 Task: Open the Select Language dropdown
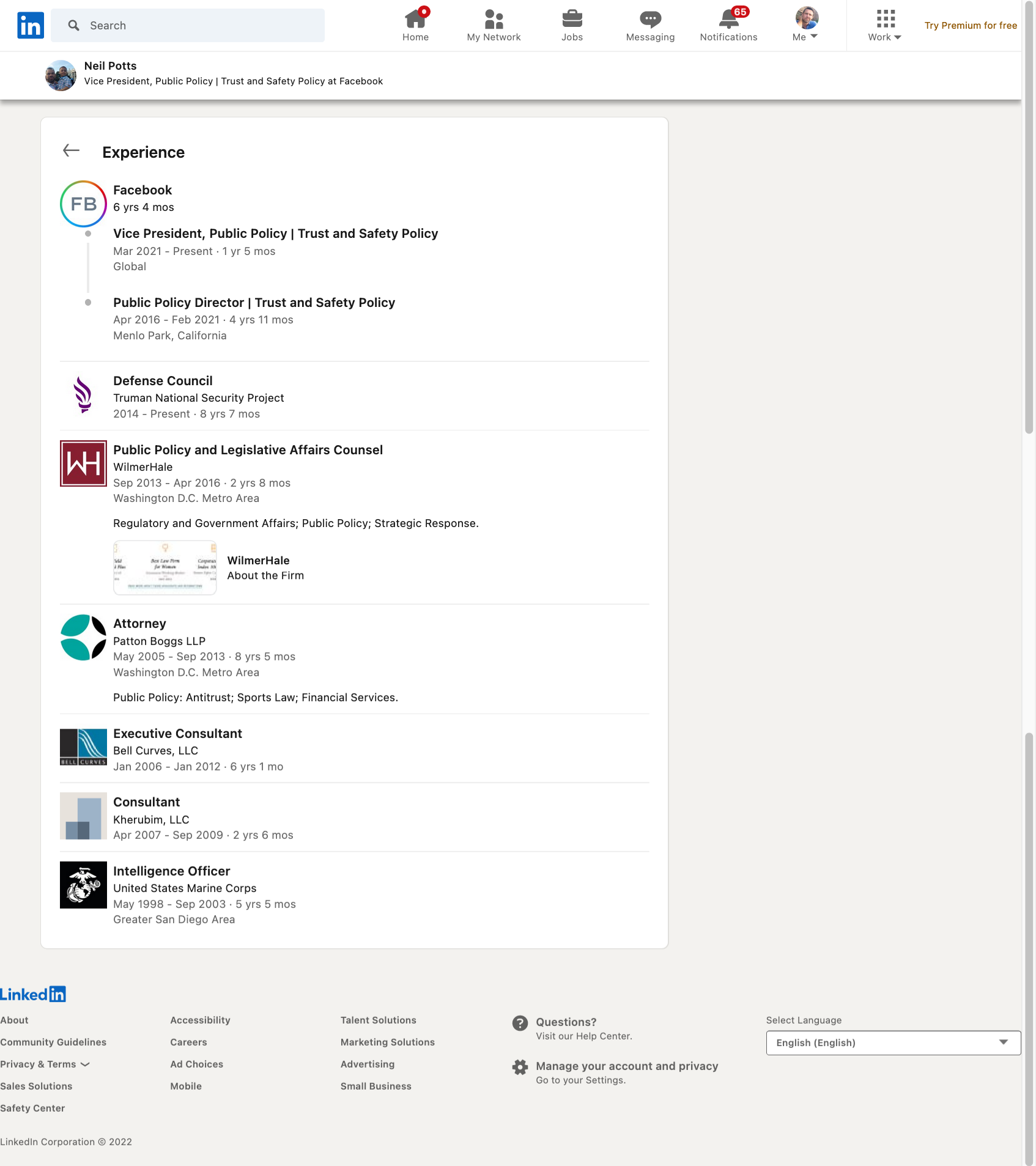(x=893, y=1042)
